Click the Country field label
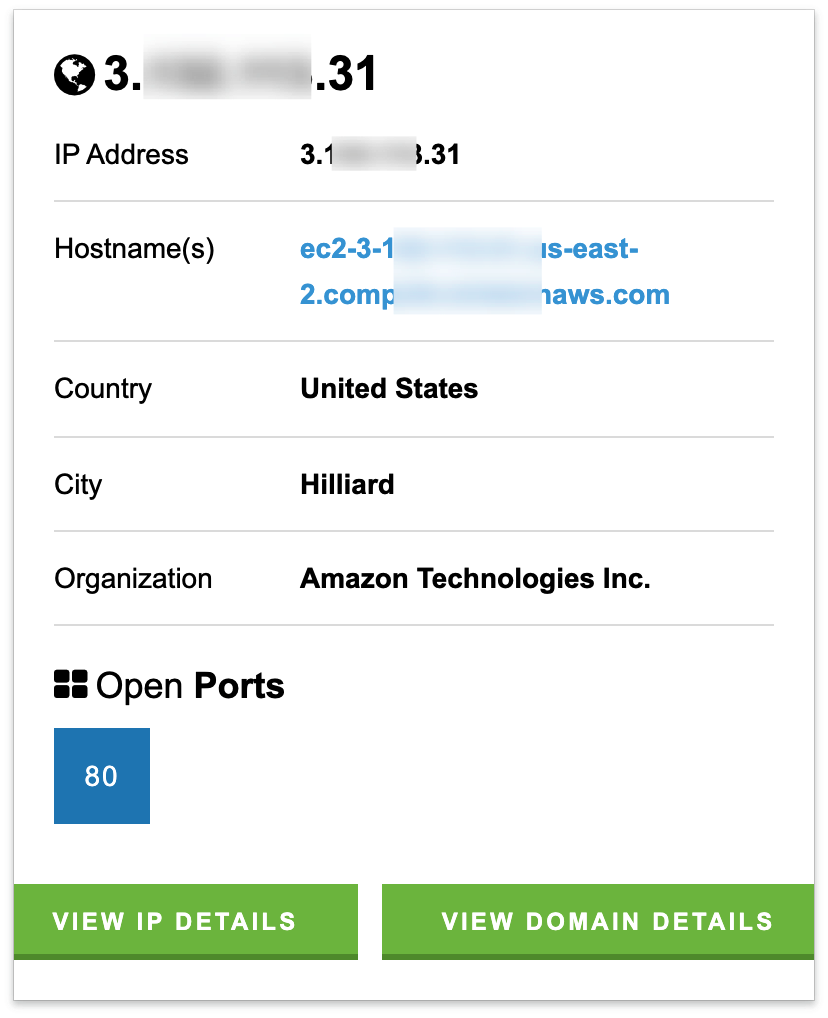 click(x=103, y=389)
